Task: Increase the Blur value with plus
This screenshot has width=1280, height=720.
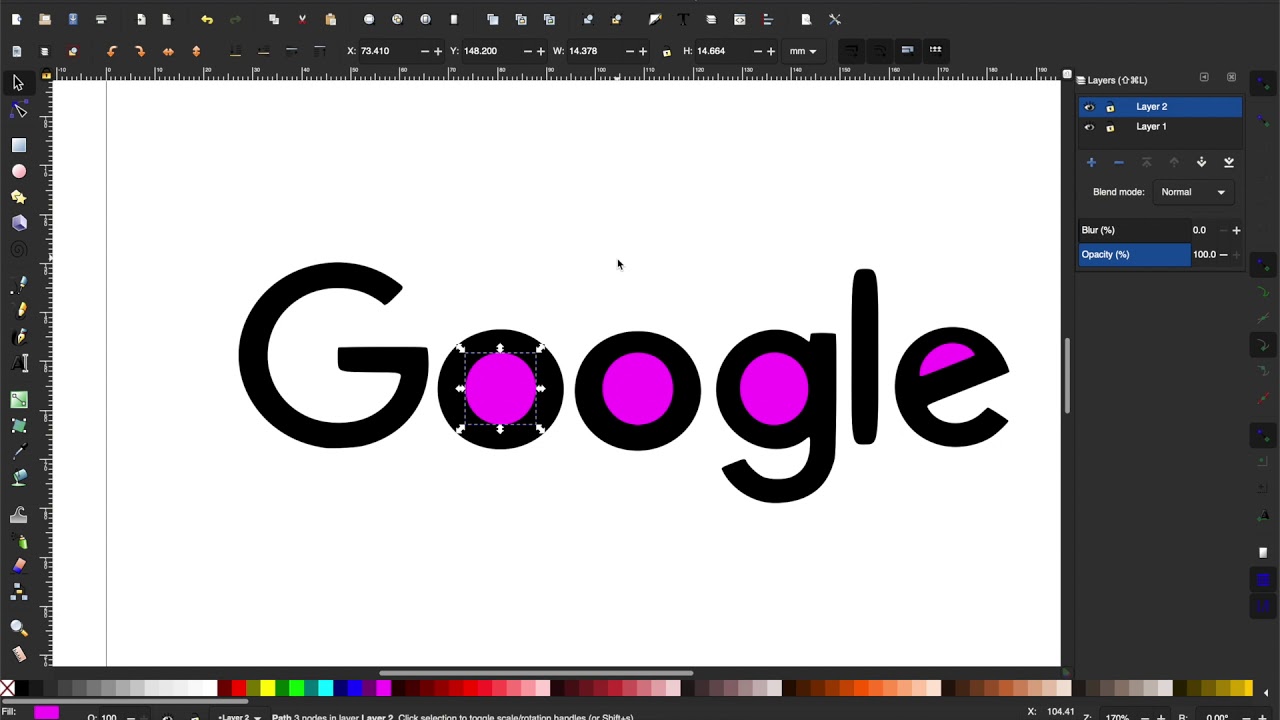Action: (1236, 230)
